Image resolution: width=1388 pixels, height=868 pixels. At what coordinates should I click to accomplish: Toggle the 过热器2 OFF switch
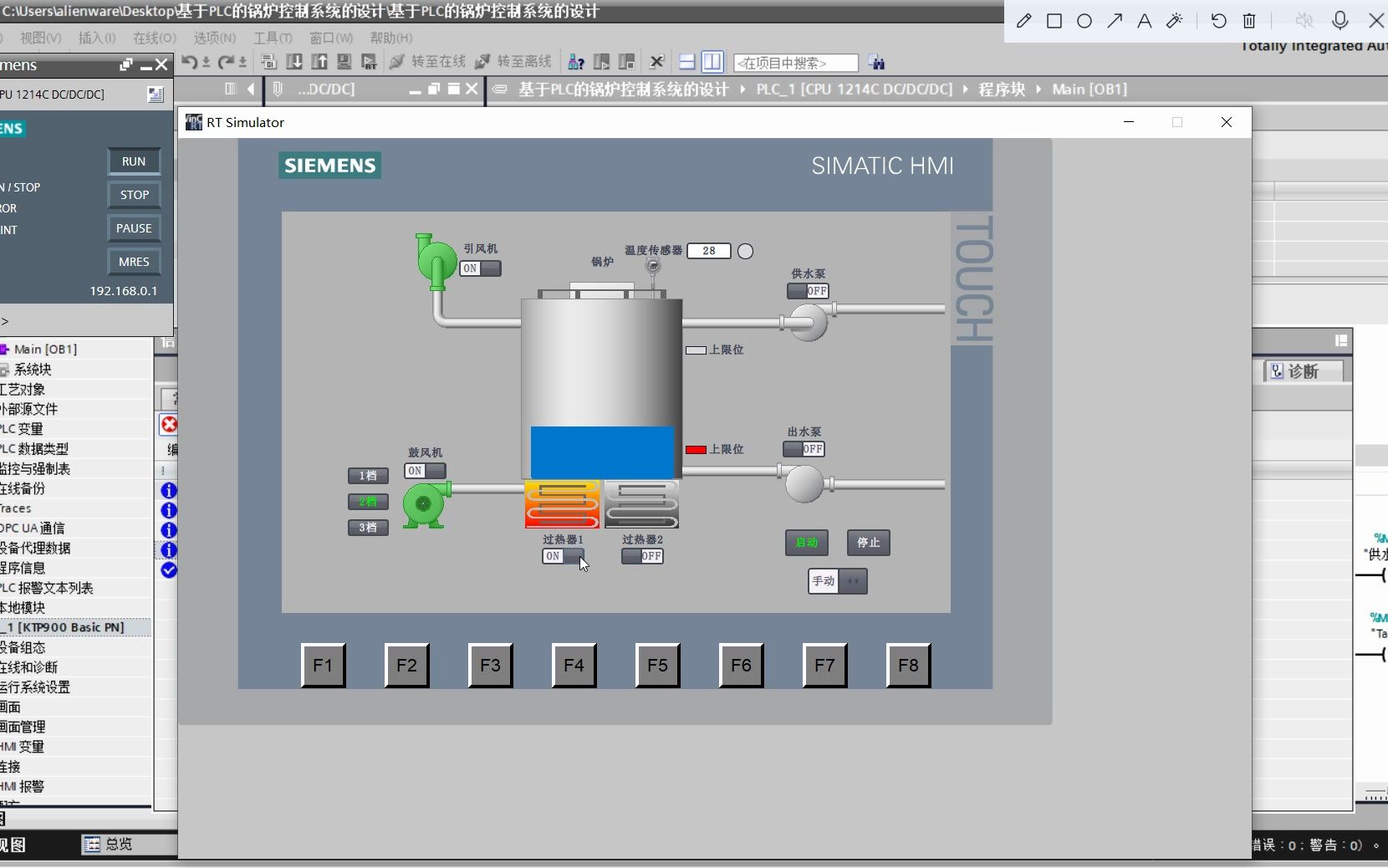click(x=642, y=556)
